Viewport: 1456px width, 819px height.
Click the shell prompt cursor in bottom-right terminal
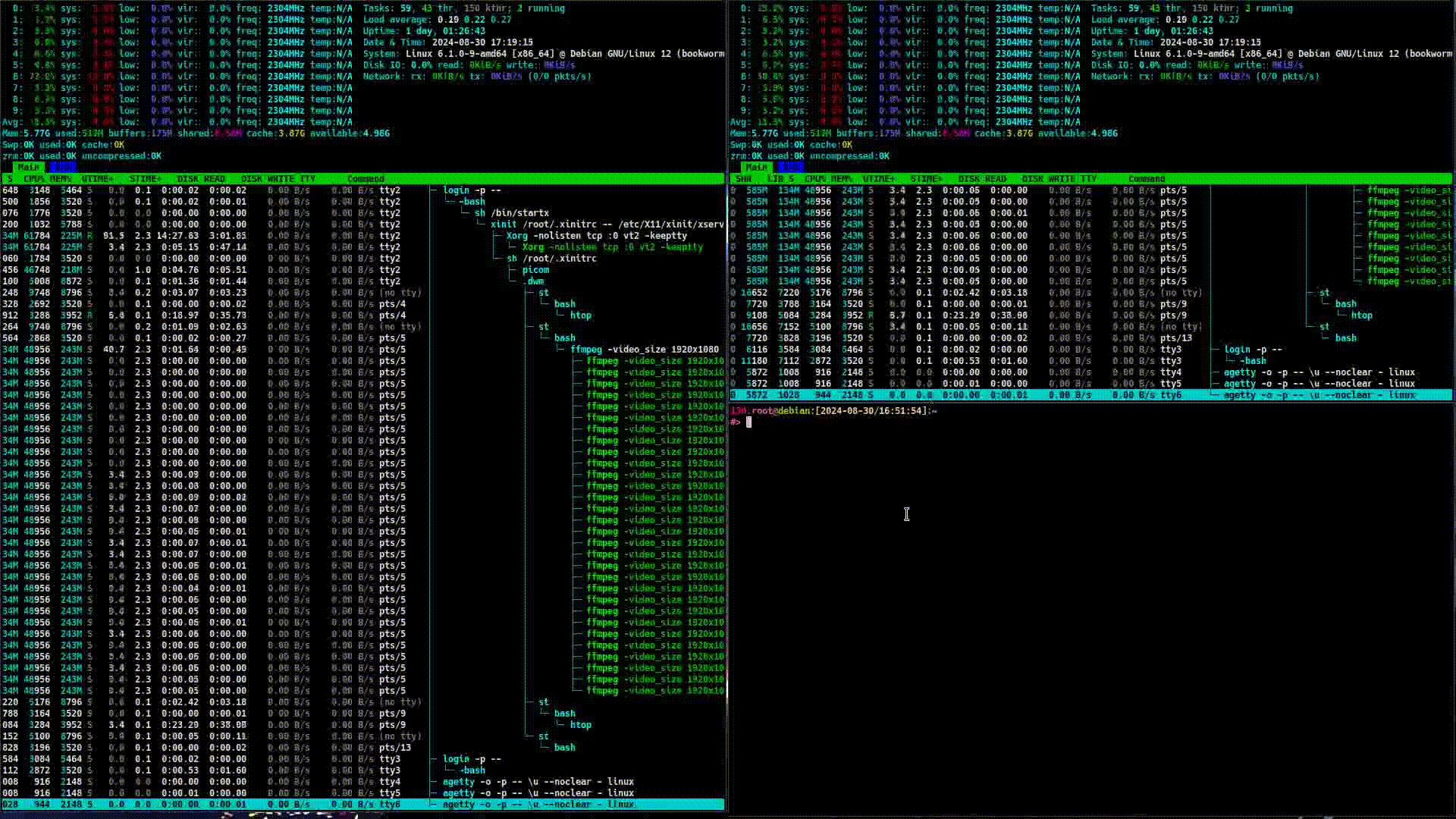pos(748,422)
